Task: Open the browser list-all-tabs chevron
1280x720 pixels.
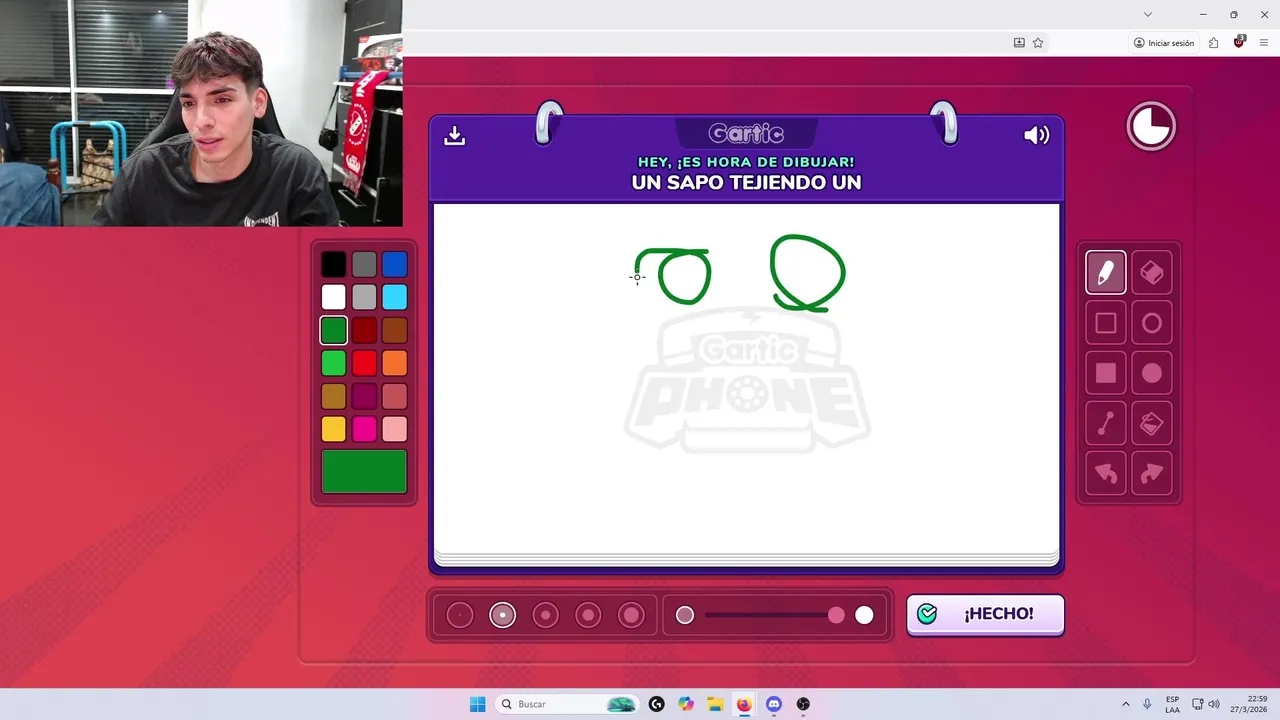Action: click(1148, 14)
